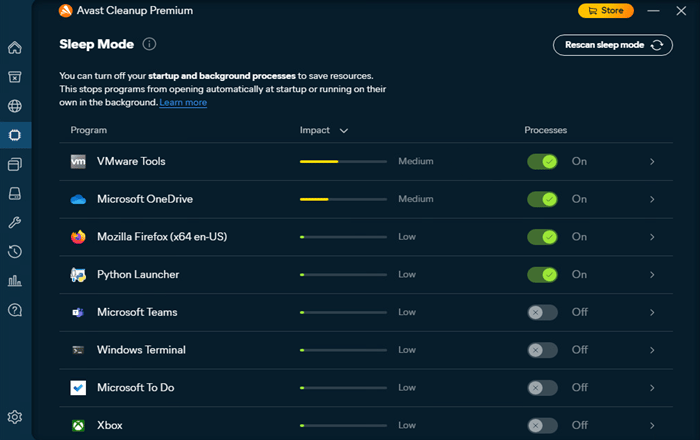Viewport: 700px width, 440px height.
Task: Expand Microsoft To Do row chevron
Action: [x=652, y=388]
